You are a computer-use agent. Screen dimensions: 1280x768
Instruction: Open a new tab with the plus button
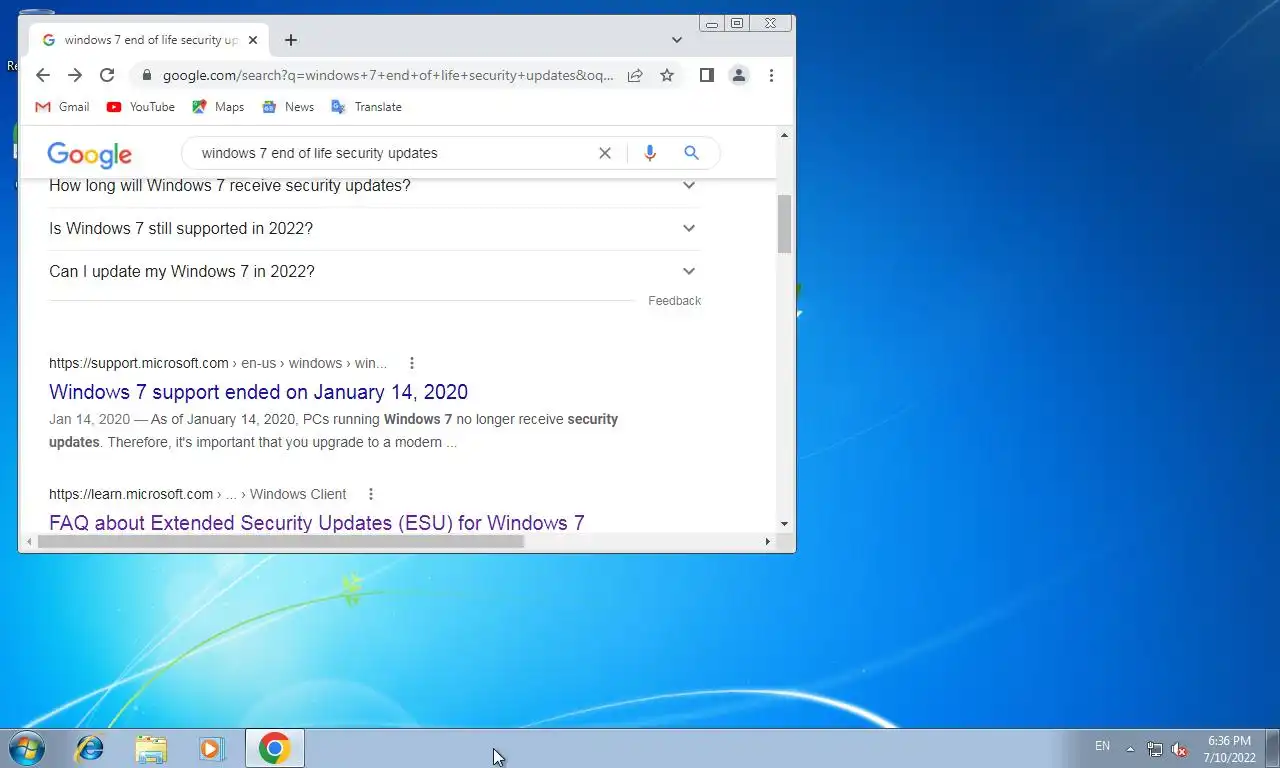point(291,40)
